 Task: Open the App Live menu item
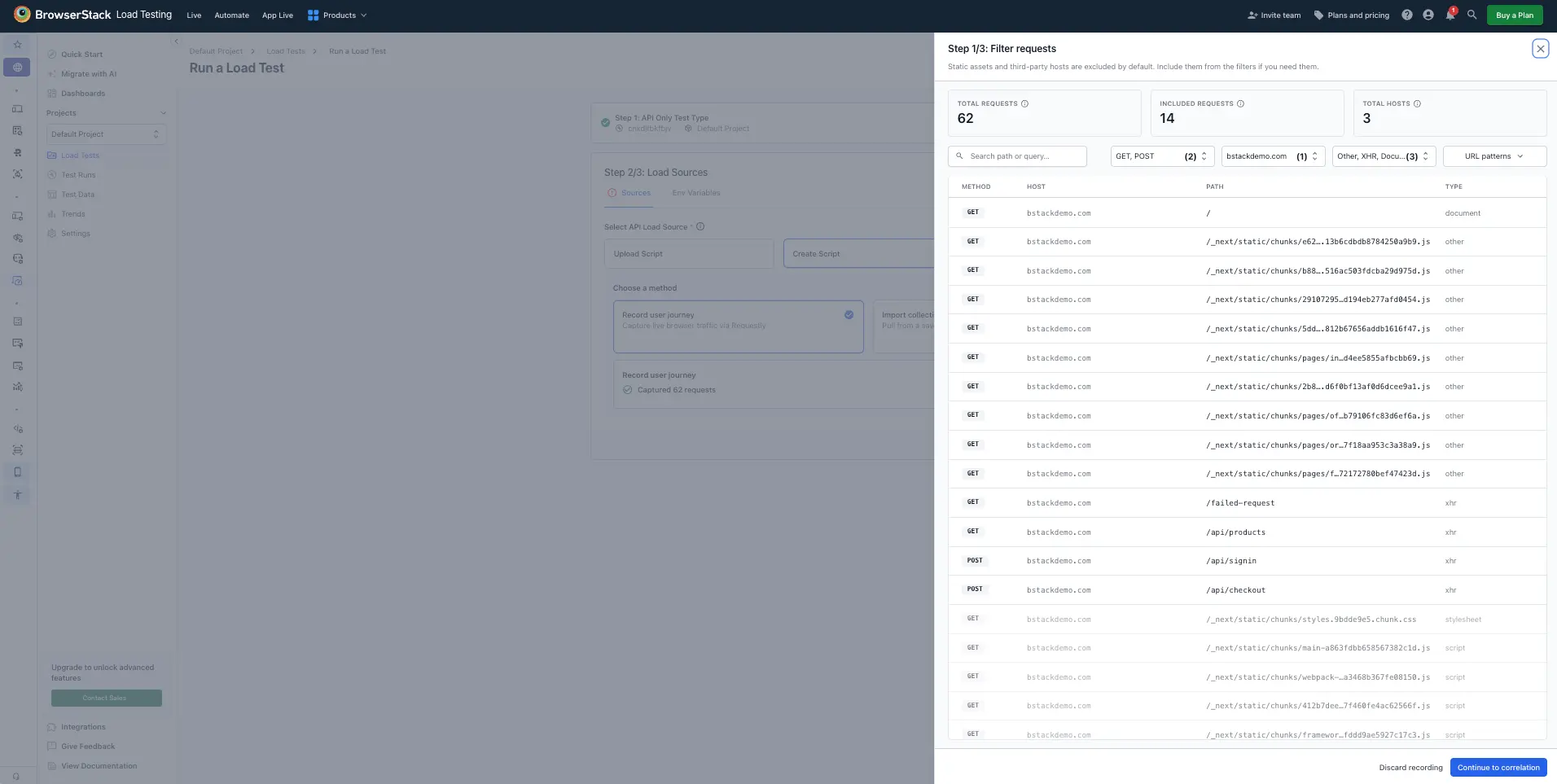(277, 15)
